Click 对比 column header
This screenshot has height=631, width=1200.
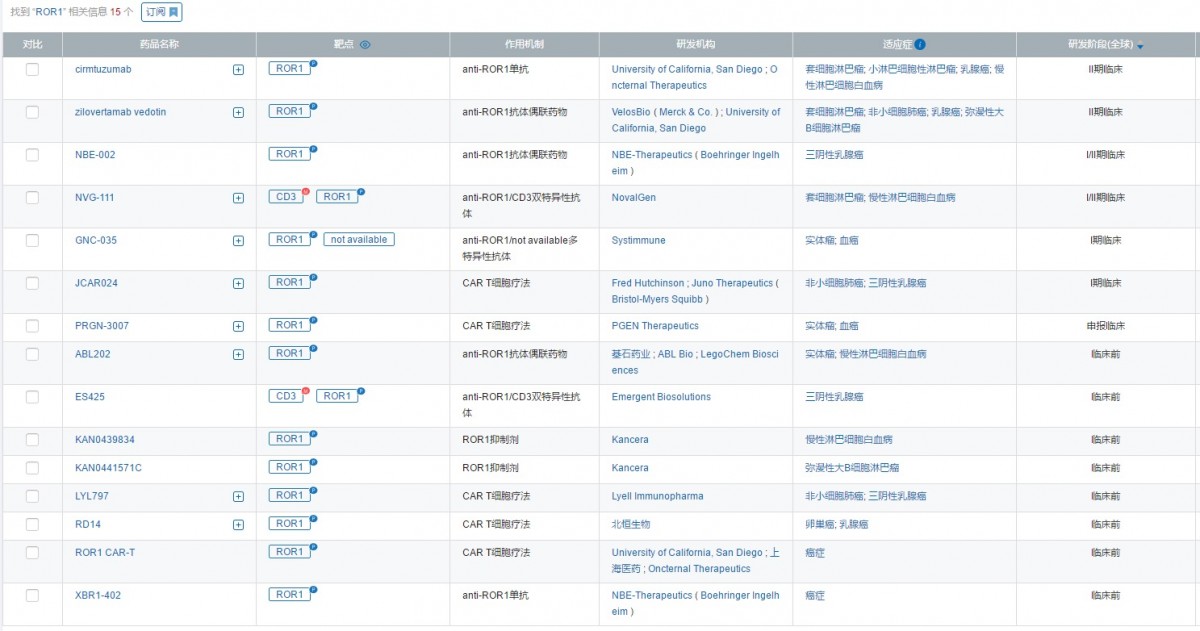pos(32,45)
